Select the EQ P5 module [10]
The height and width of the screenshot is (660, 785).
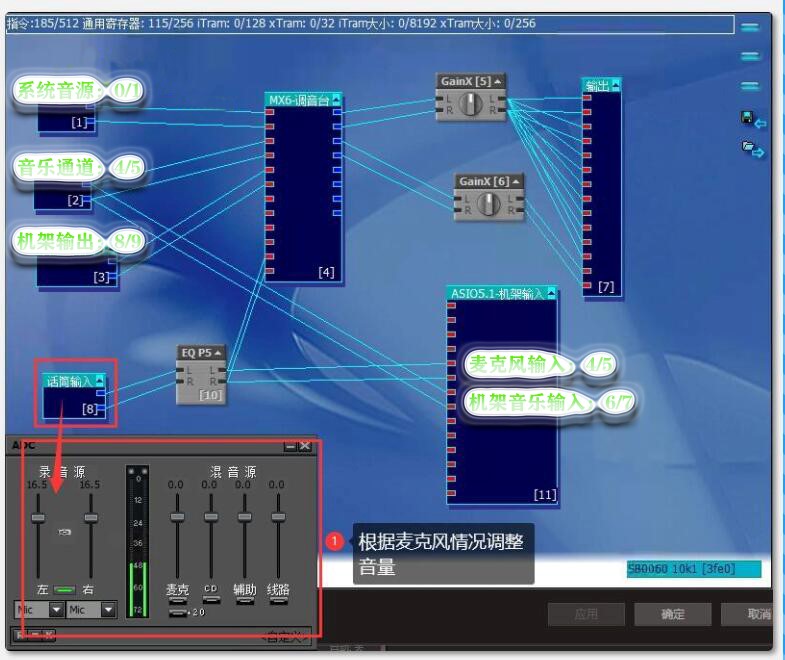(202, 375)
